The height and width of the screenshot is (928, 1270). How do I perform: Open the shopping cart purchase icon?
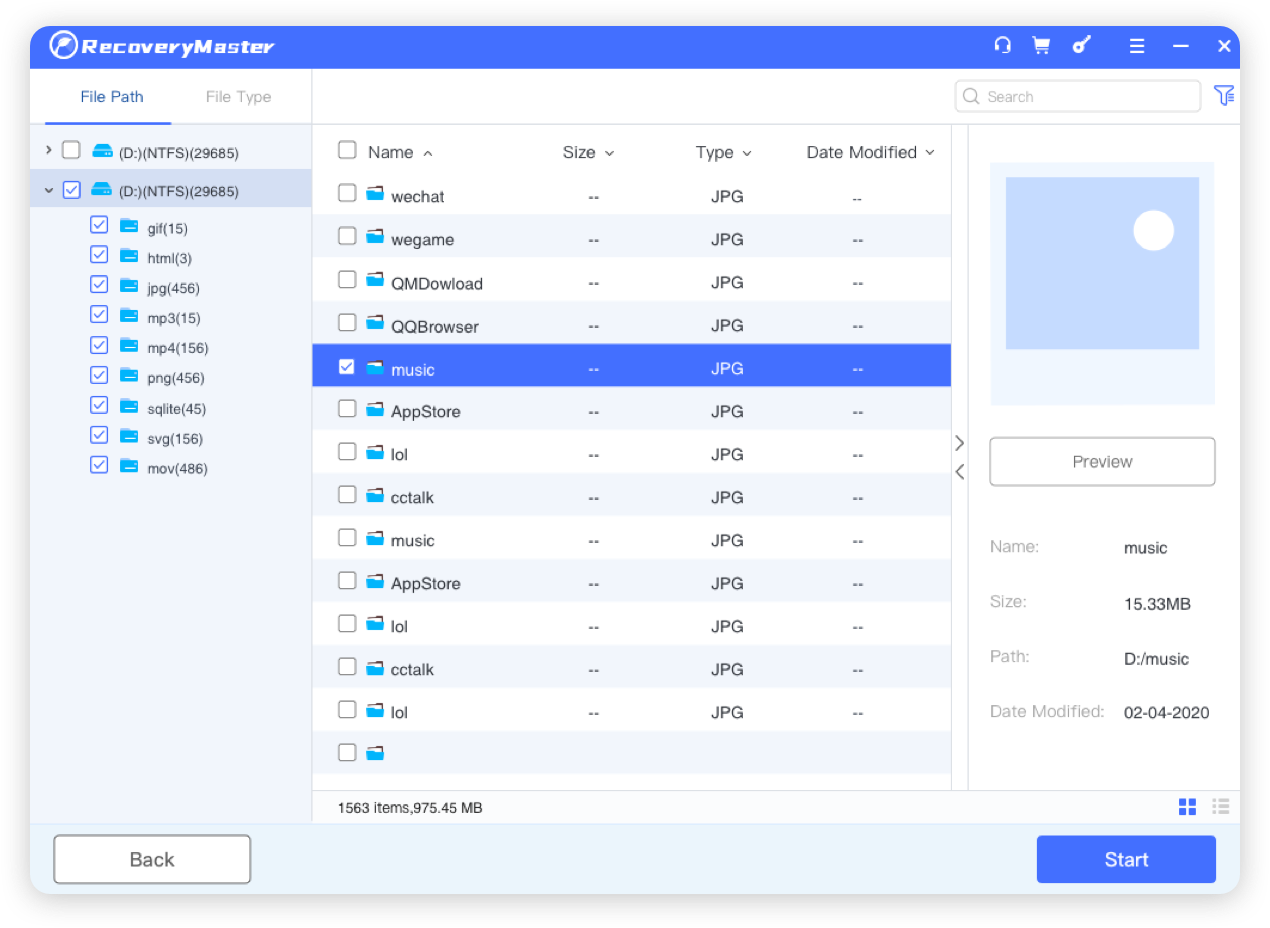(x=1041, y=45)
